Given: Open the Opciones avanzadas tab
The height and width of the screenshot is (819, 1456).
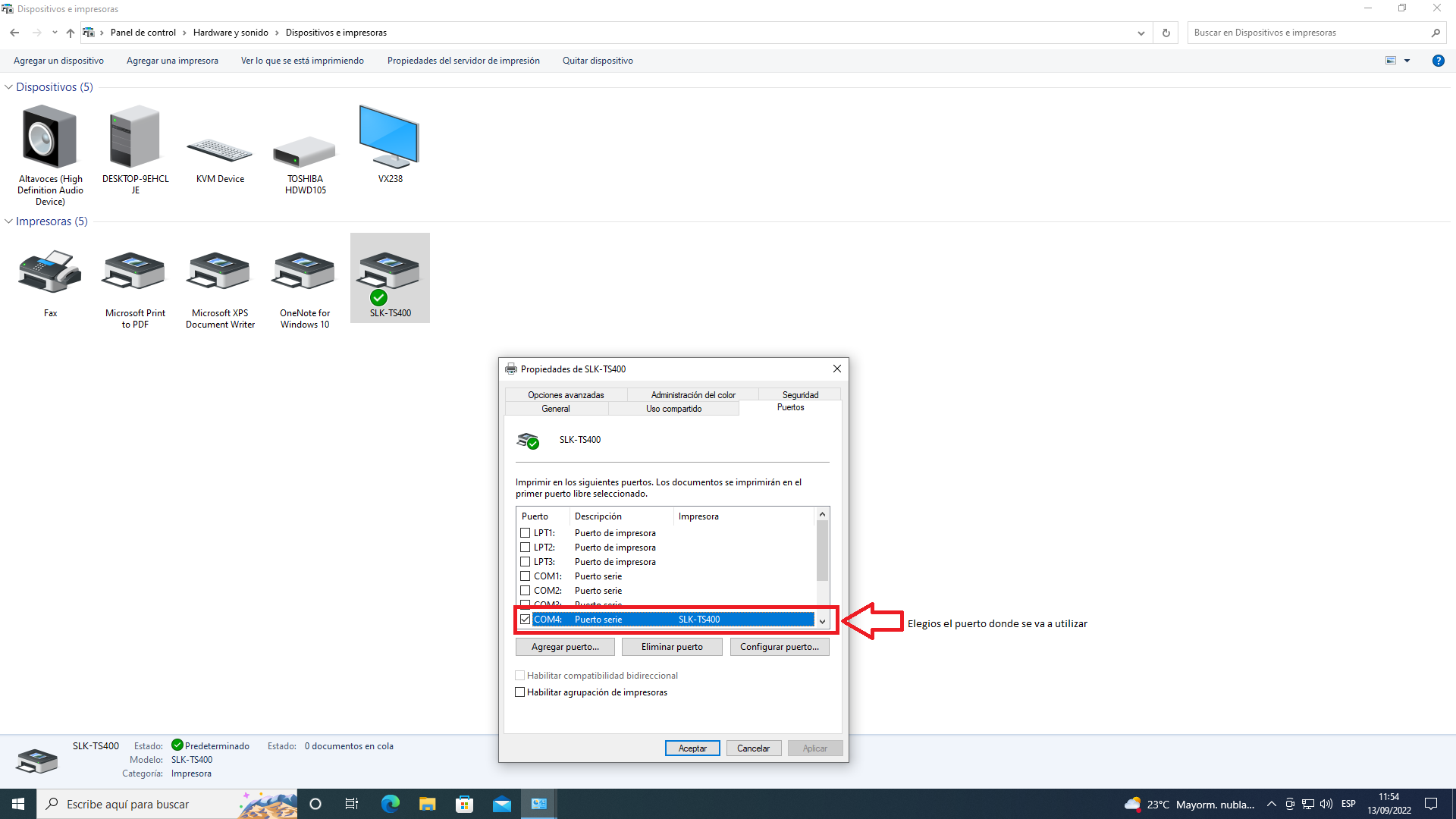Looking at the screenshot, I should coord(566,395).
